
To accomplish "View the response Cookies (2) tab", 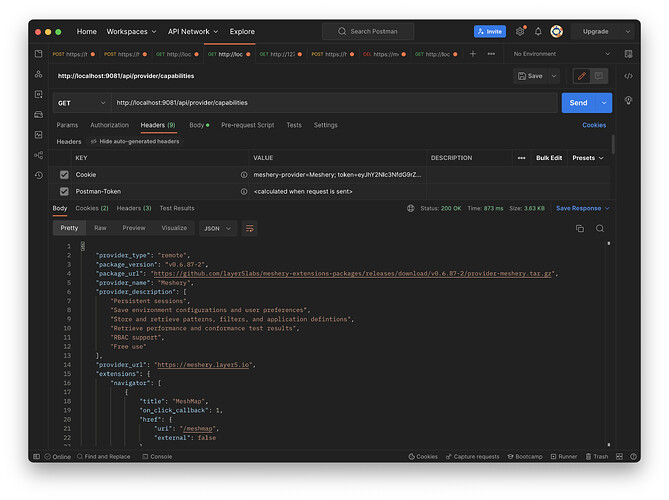I will pos(92,208).
